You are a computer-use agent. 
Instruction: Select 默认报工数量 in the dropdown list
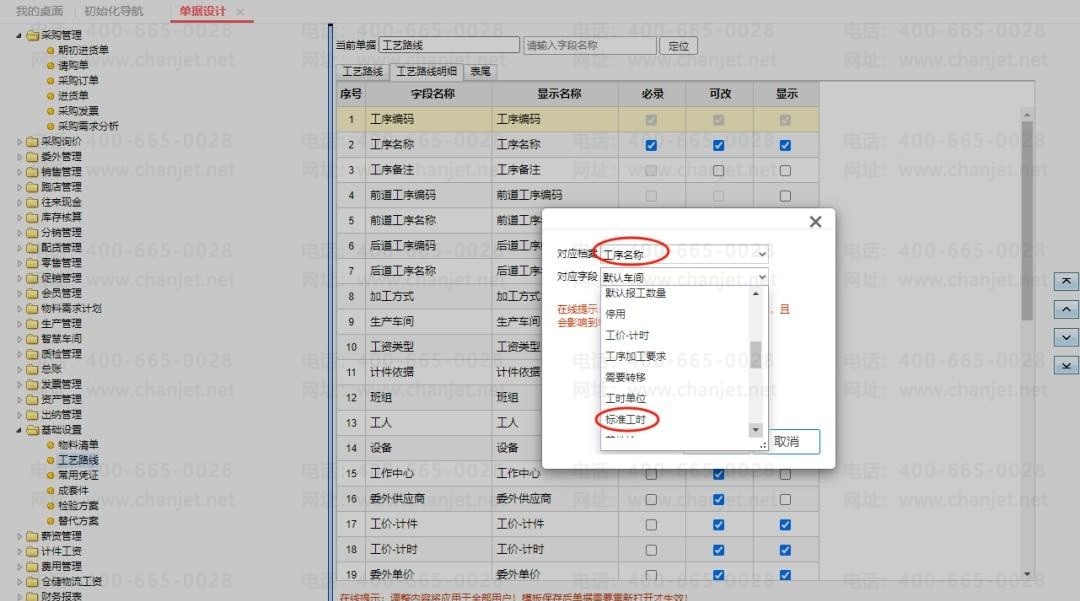click(636, 293)
